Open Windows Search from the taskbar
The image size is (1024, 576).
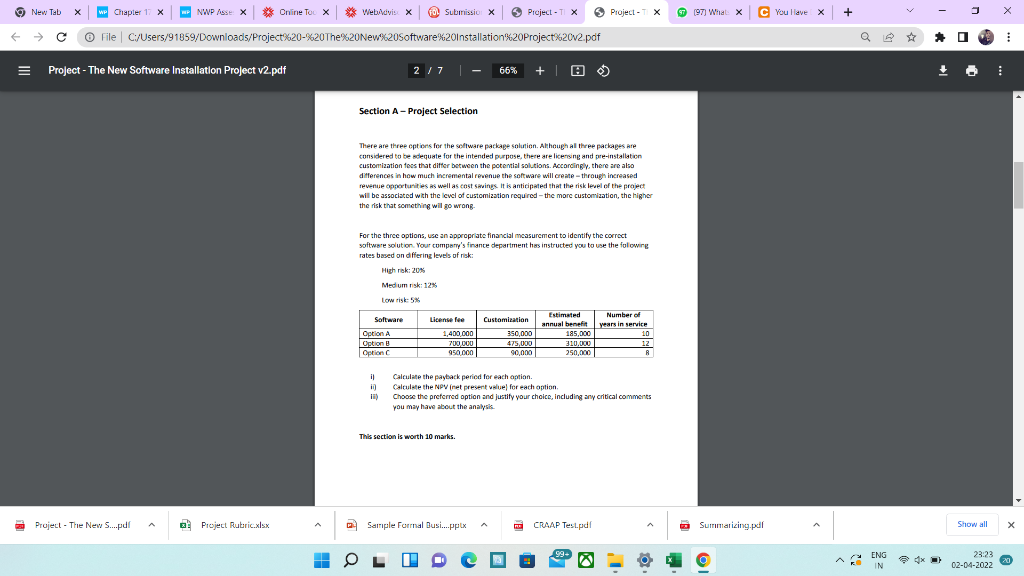coord(350,561)
